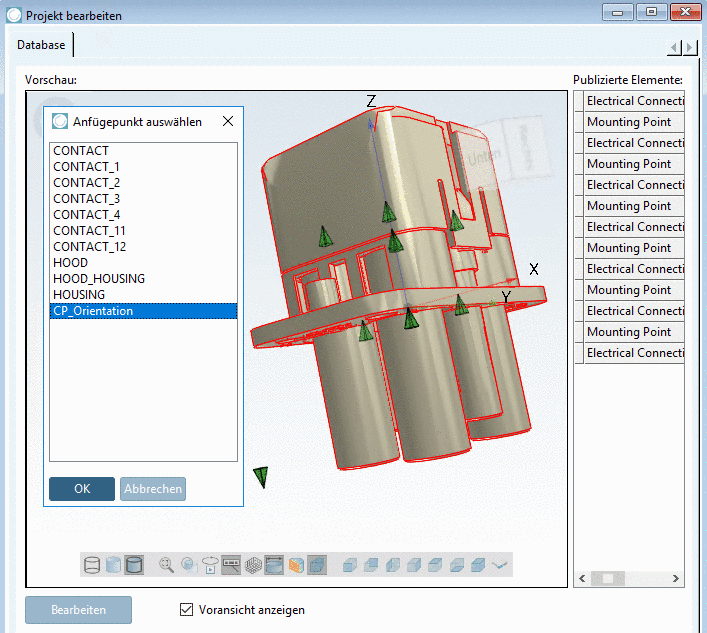Pick CONTACT_12 in the list
Image resolution: width=707 pixels, height=633 pixels.
click(143, 247)
